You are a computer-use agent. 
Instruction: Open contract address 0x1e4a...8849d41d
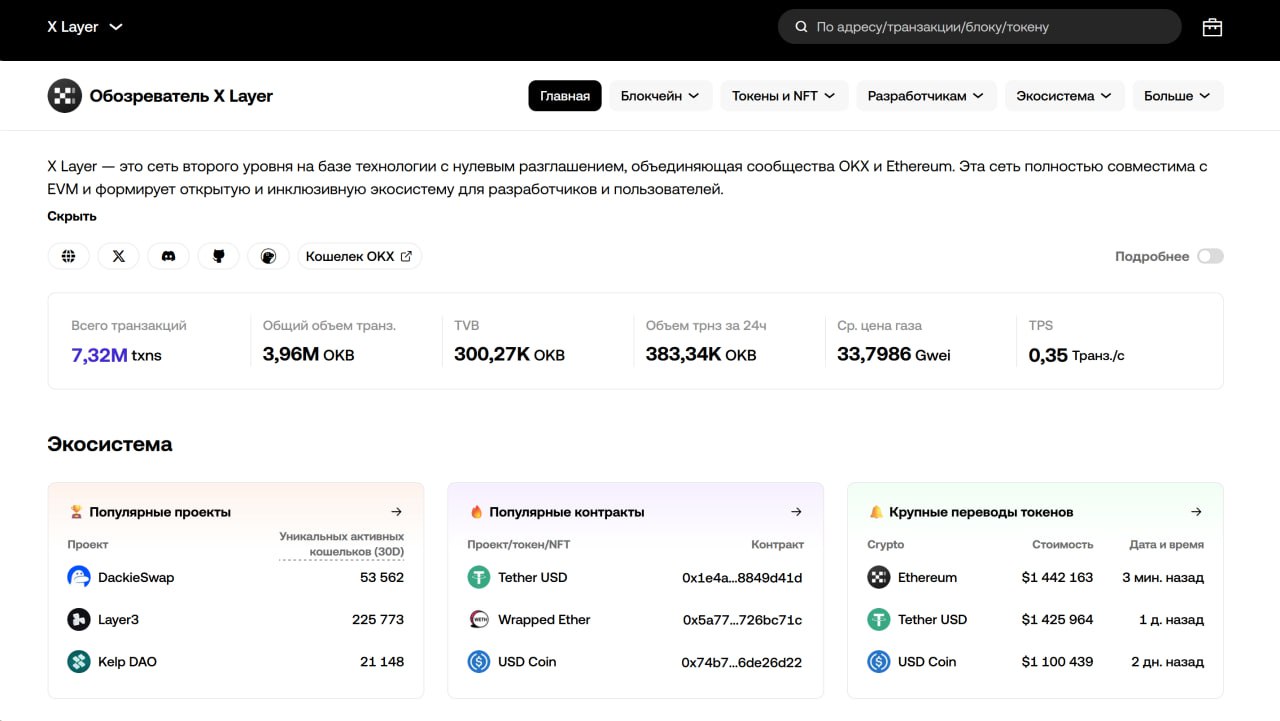[x=742, y=577]
